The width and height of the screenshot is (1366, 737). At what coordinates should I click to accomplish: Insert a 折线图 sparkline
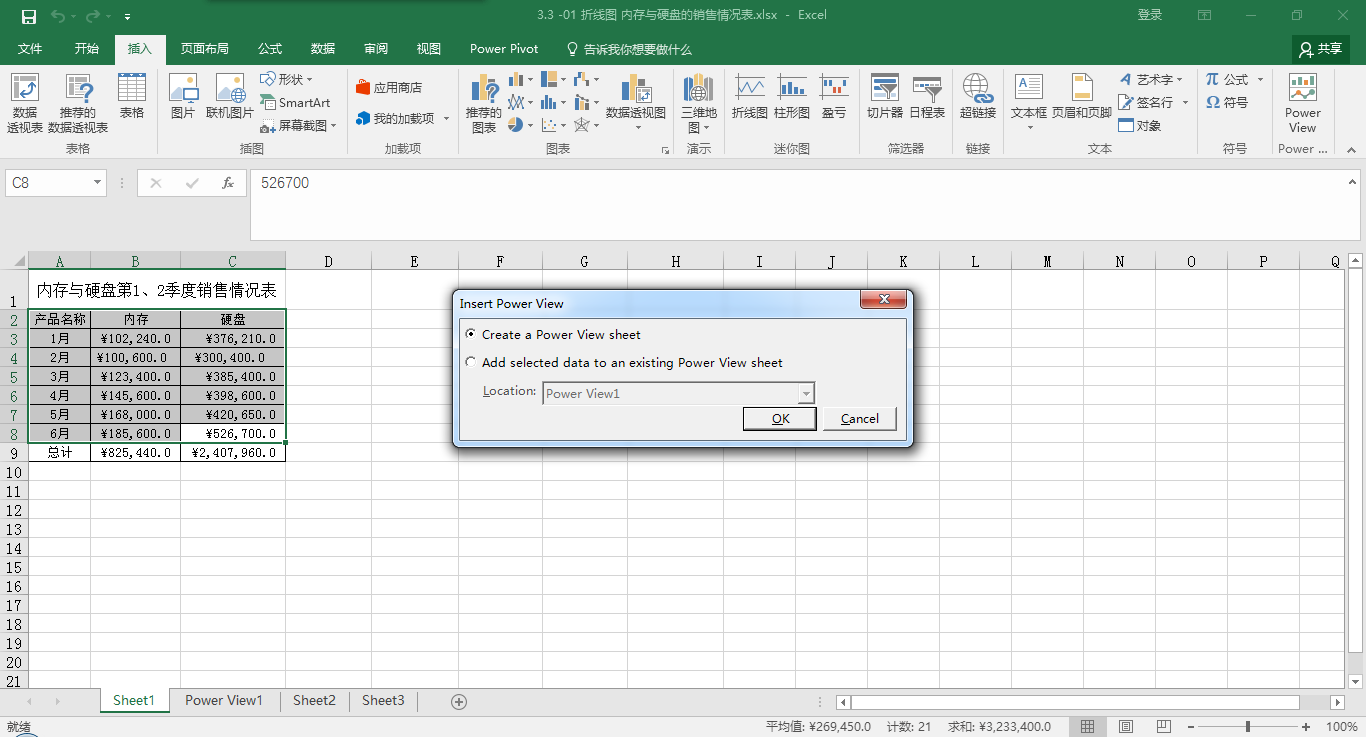coord(749,96)
